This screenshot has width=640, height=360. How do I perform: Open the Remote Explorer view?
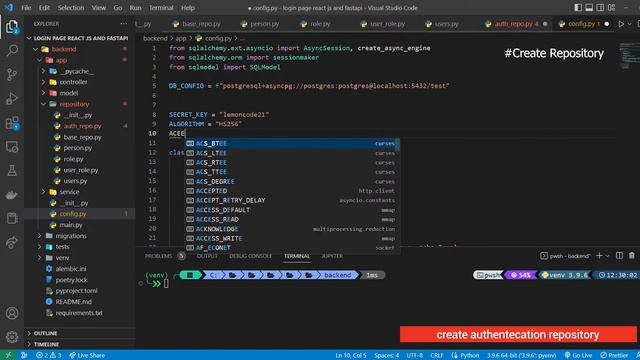(12, 147)
